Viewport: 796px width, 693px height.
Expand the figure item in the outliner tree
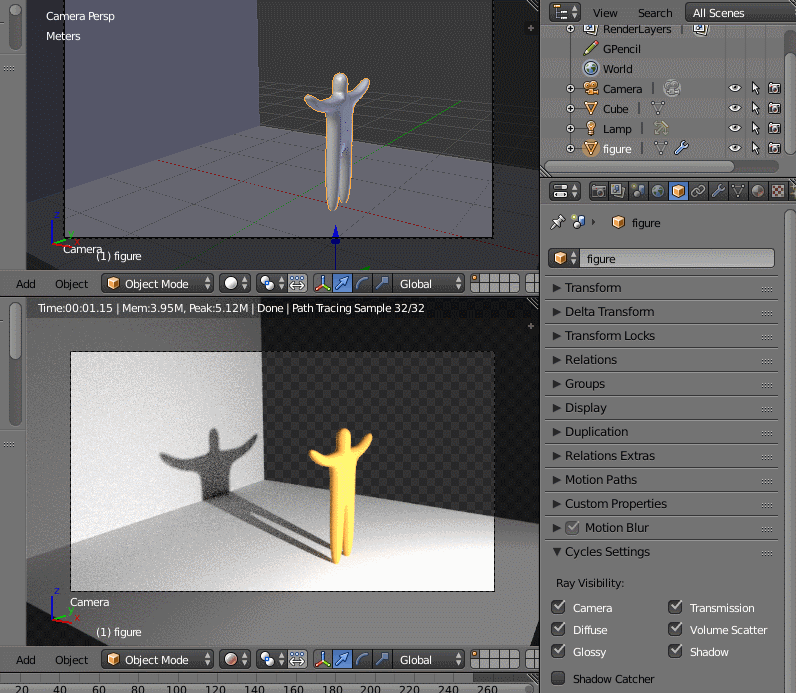point(571,149)
